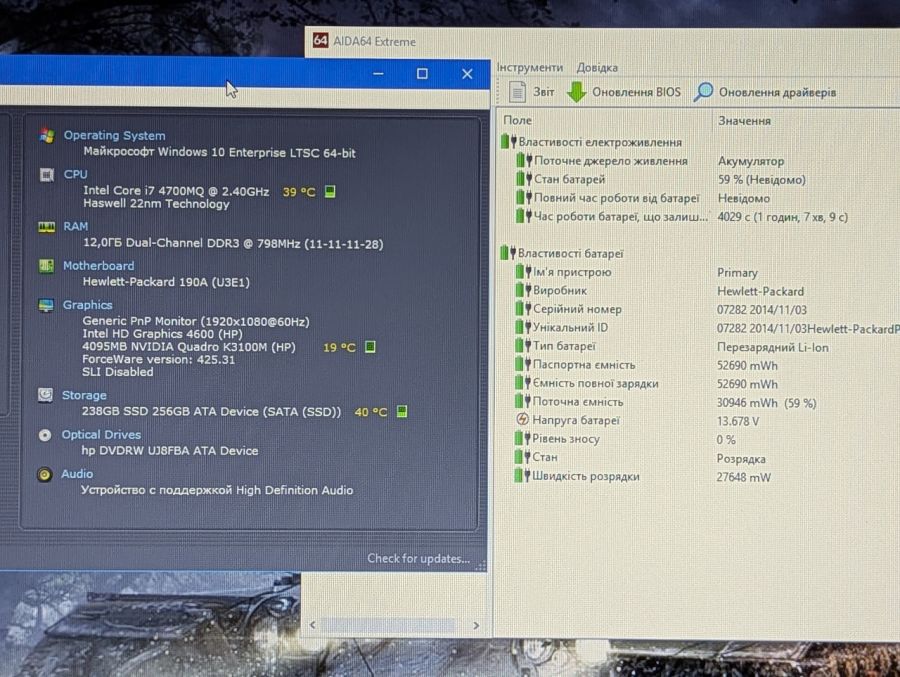Minimize the blue-titled front window
The width and height of the screenshot is (900, 677).
(x=378, y=73)
